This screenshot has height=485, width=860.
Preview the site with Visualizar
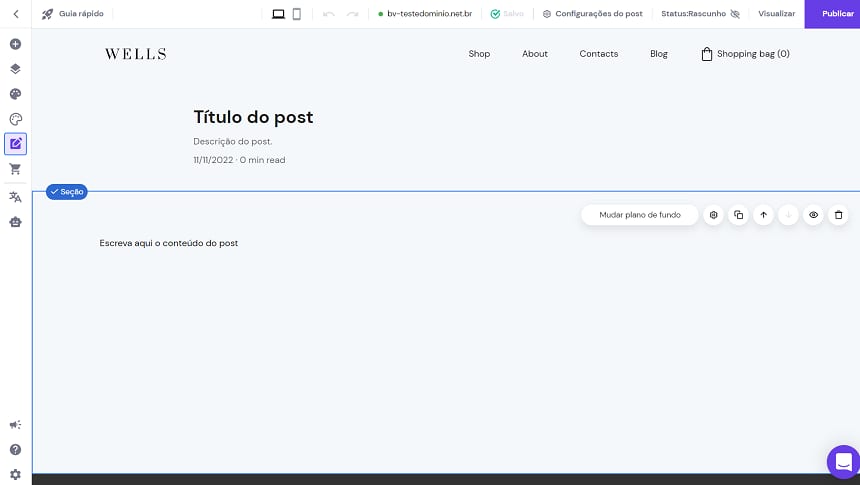point(777,14)
